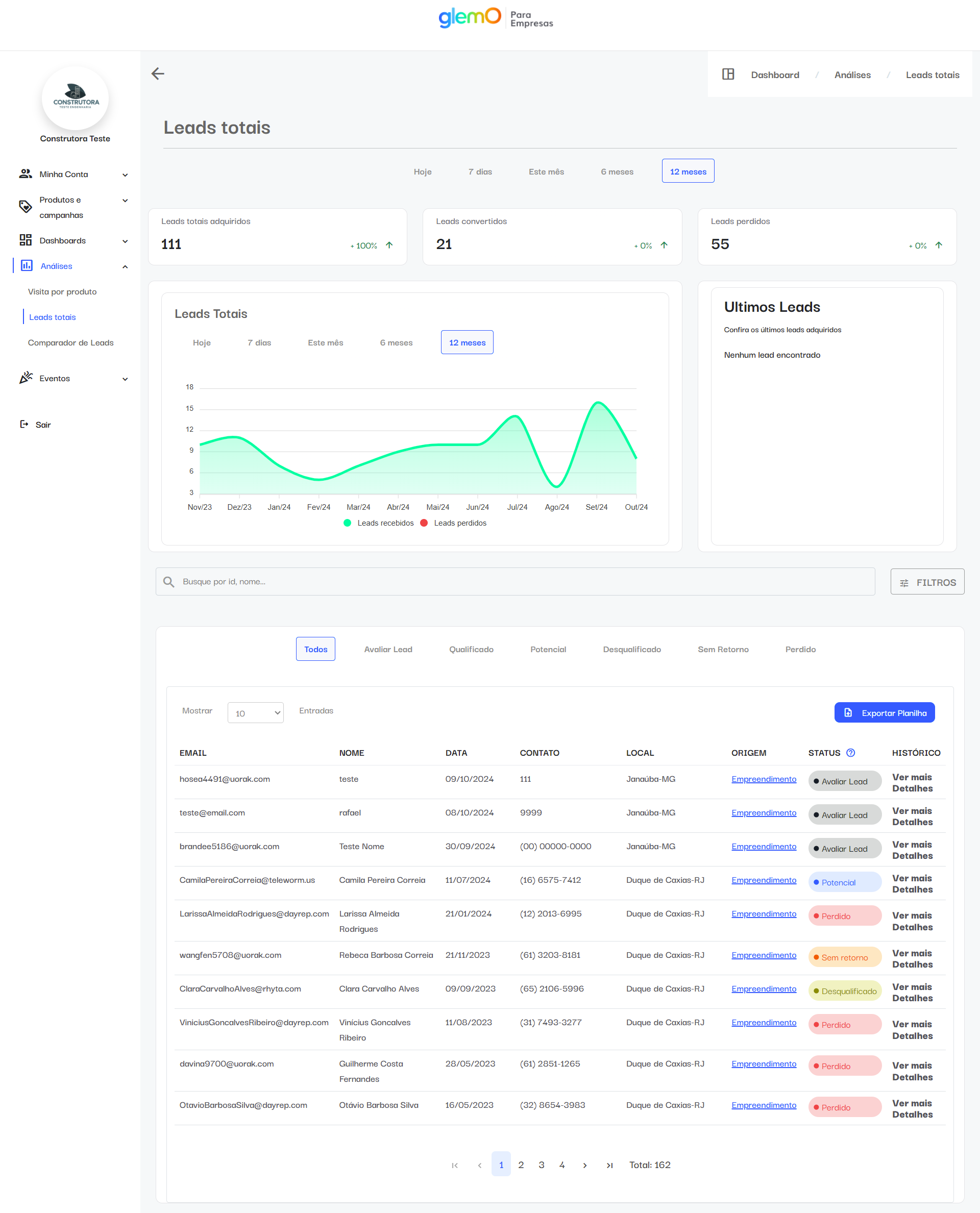Click the search magnifier icon
Screen dimensions: 980x1213
168,581
